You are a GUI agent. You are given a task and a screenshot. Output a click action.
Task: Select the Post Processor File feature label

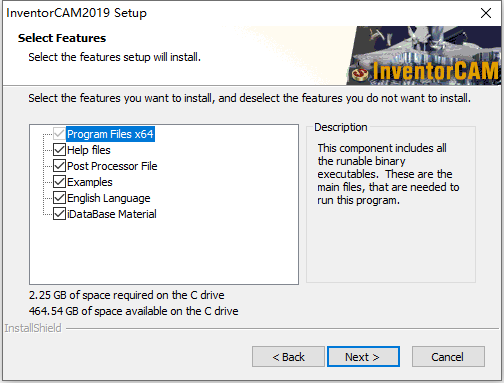pos(112,166)
